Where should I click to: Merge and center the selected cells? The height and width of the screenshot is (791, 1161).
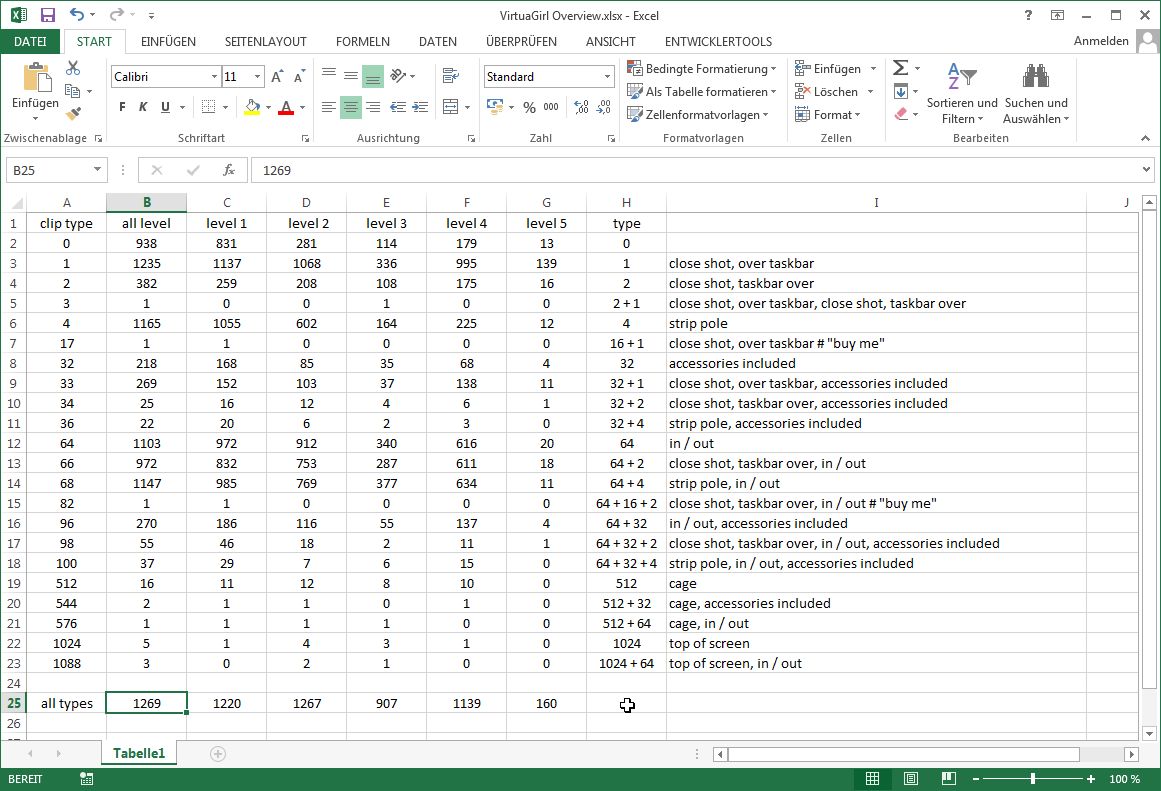point(450,107)
